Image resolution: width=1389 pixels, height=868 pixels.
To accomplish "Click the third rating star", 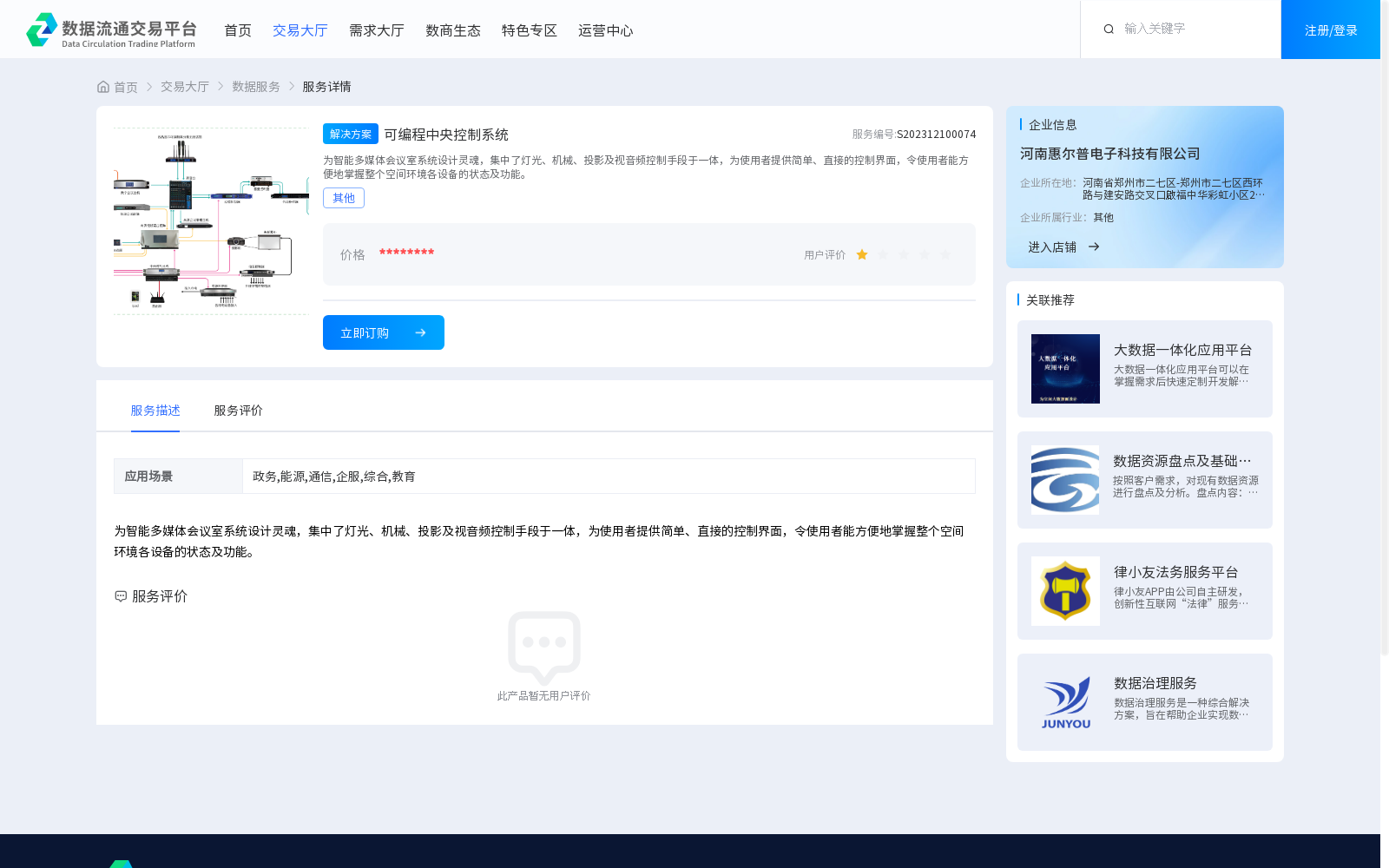I will coord(904,254).
